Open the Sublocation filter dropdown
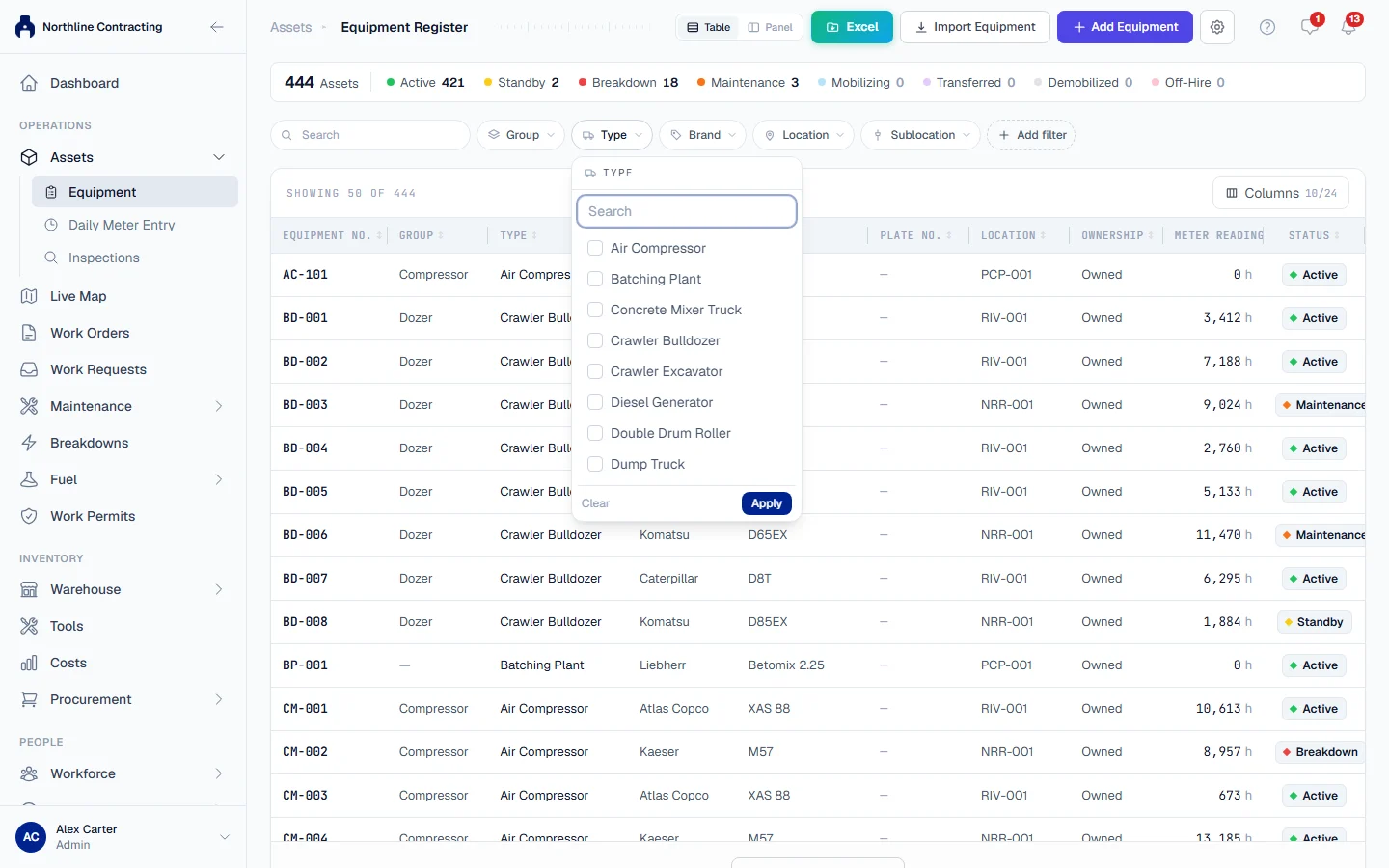The height and width of the screenshot is (868, 1389). click(x=921, y=135)
